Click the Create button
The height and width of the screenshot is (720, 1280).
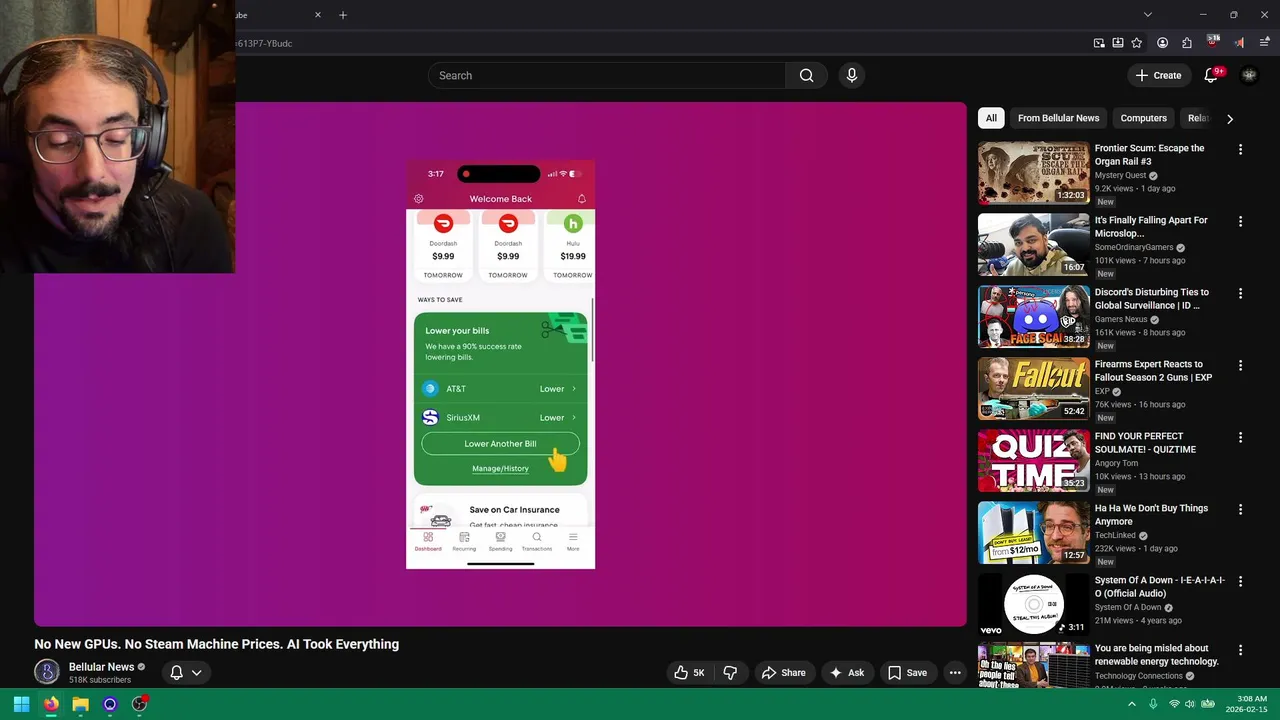coord(1158,75)
